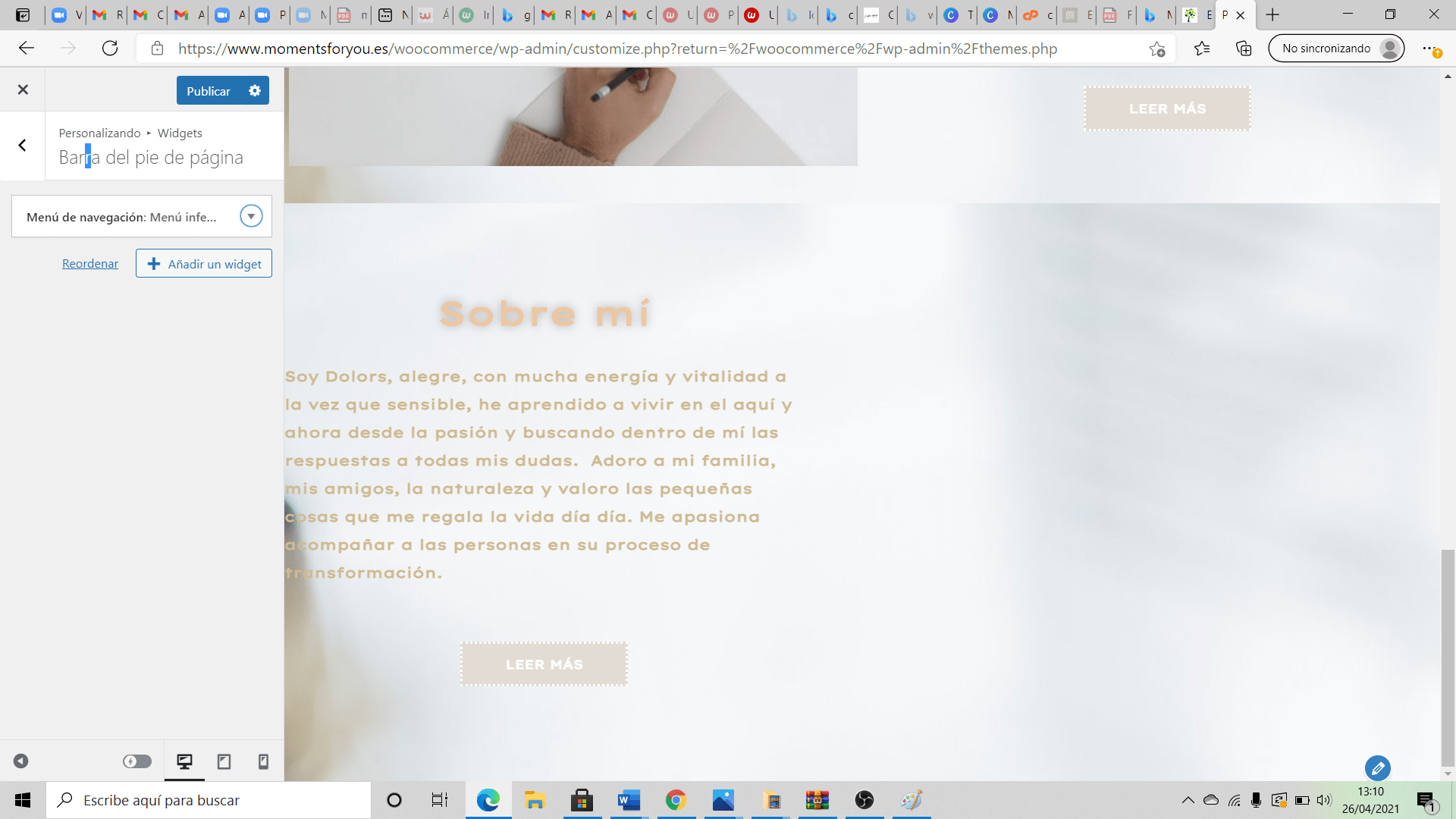Click the padlock site info icon
1456x819 pixels.
point(157,49)
